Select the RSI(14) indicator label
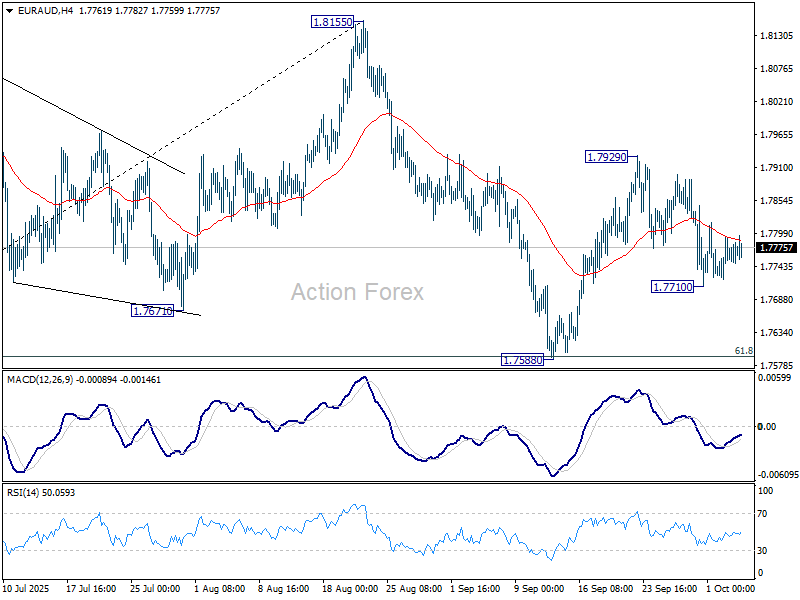Image resolution: width=800 pixels, height=600 pixels. [23, 492]
